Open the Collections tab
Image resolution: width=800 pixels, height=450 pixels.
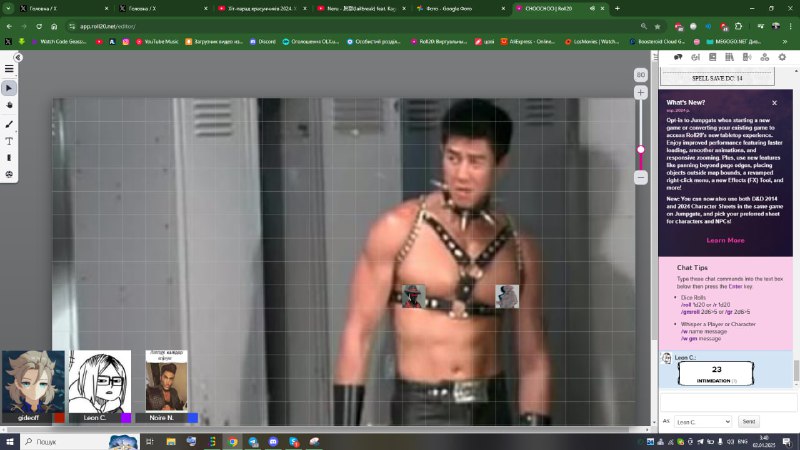[764, 57]
